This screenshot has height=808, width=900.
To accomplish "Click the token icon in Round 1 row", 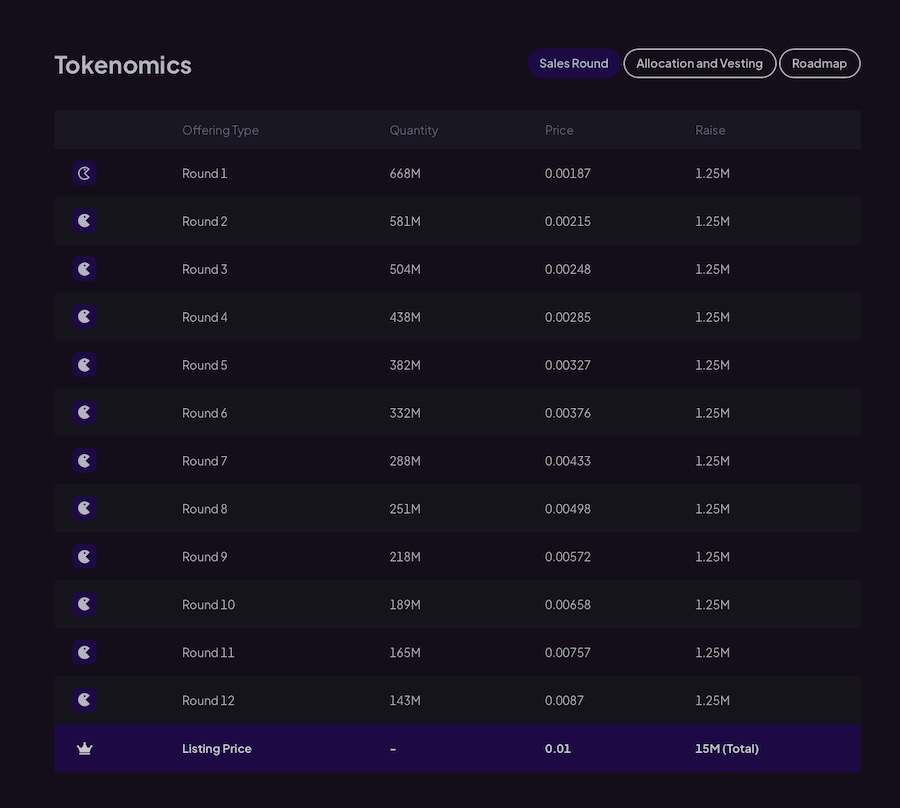I will pos(84,173).
